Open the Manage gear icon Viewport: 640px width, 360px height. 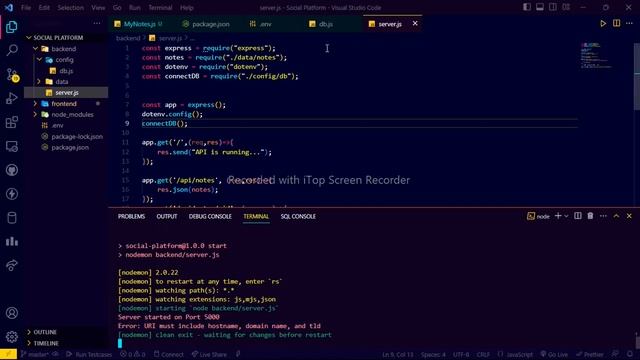pyautogui.click(x=12, y=337)
